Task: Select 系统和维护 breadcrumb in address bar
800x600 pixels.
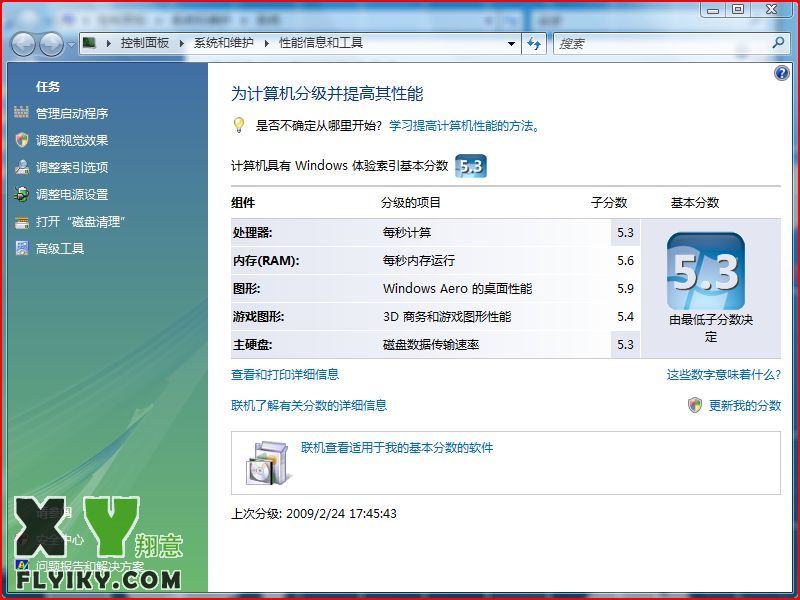Action: [223, 43]
